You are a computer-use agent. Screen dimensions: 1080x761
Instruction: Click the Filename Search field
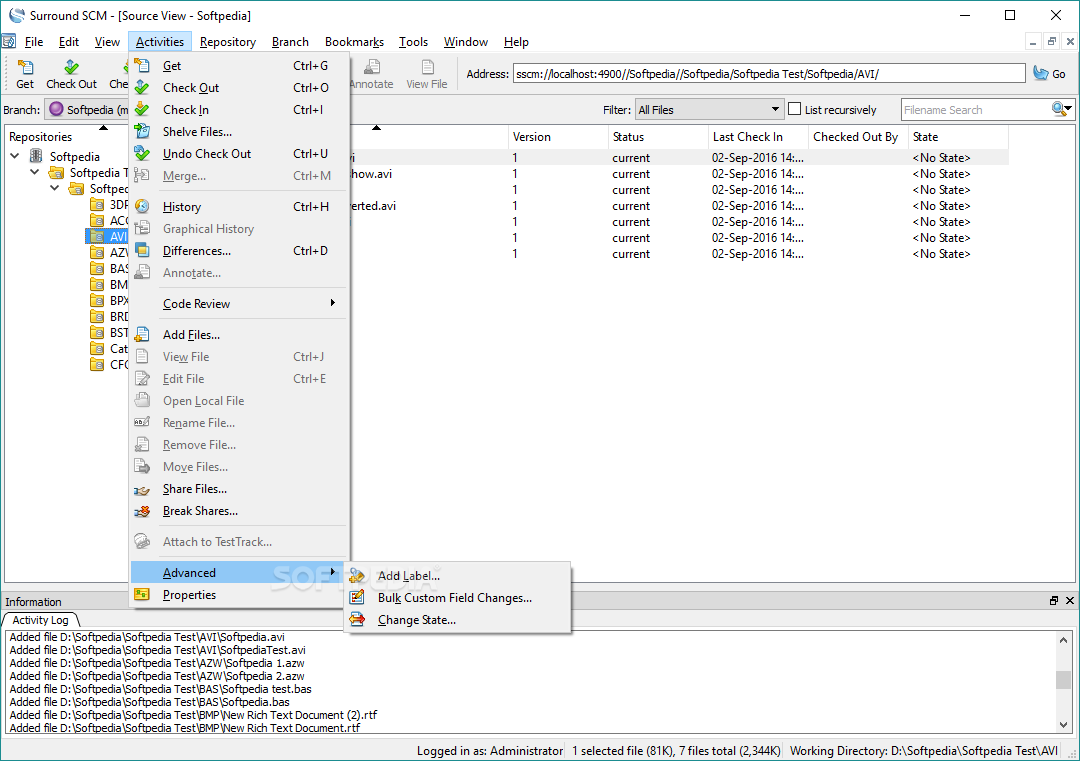coord(976,110)
